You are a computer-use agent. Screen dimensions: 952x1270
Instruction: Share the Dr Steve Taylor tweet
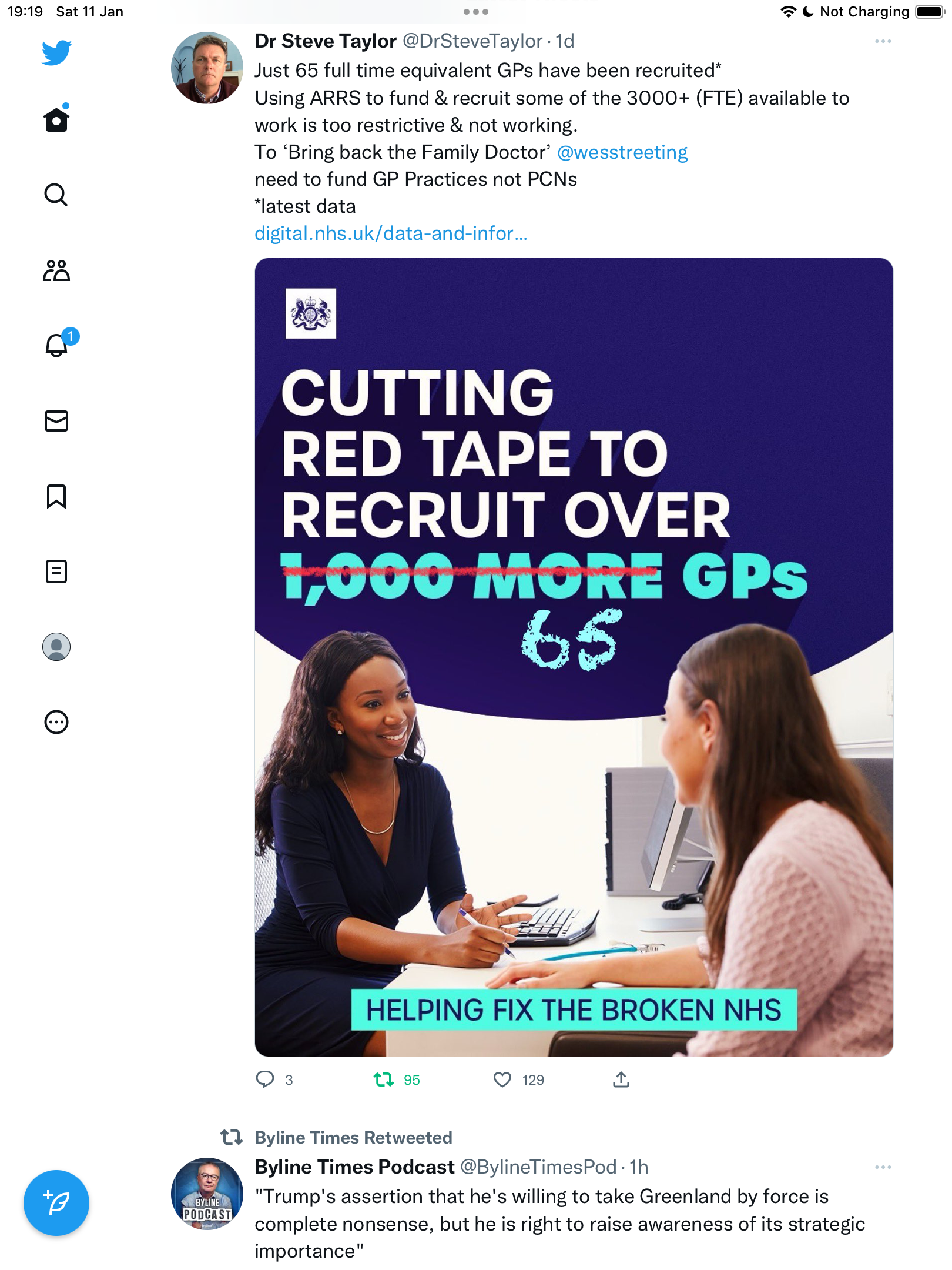point(621,1079)
